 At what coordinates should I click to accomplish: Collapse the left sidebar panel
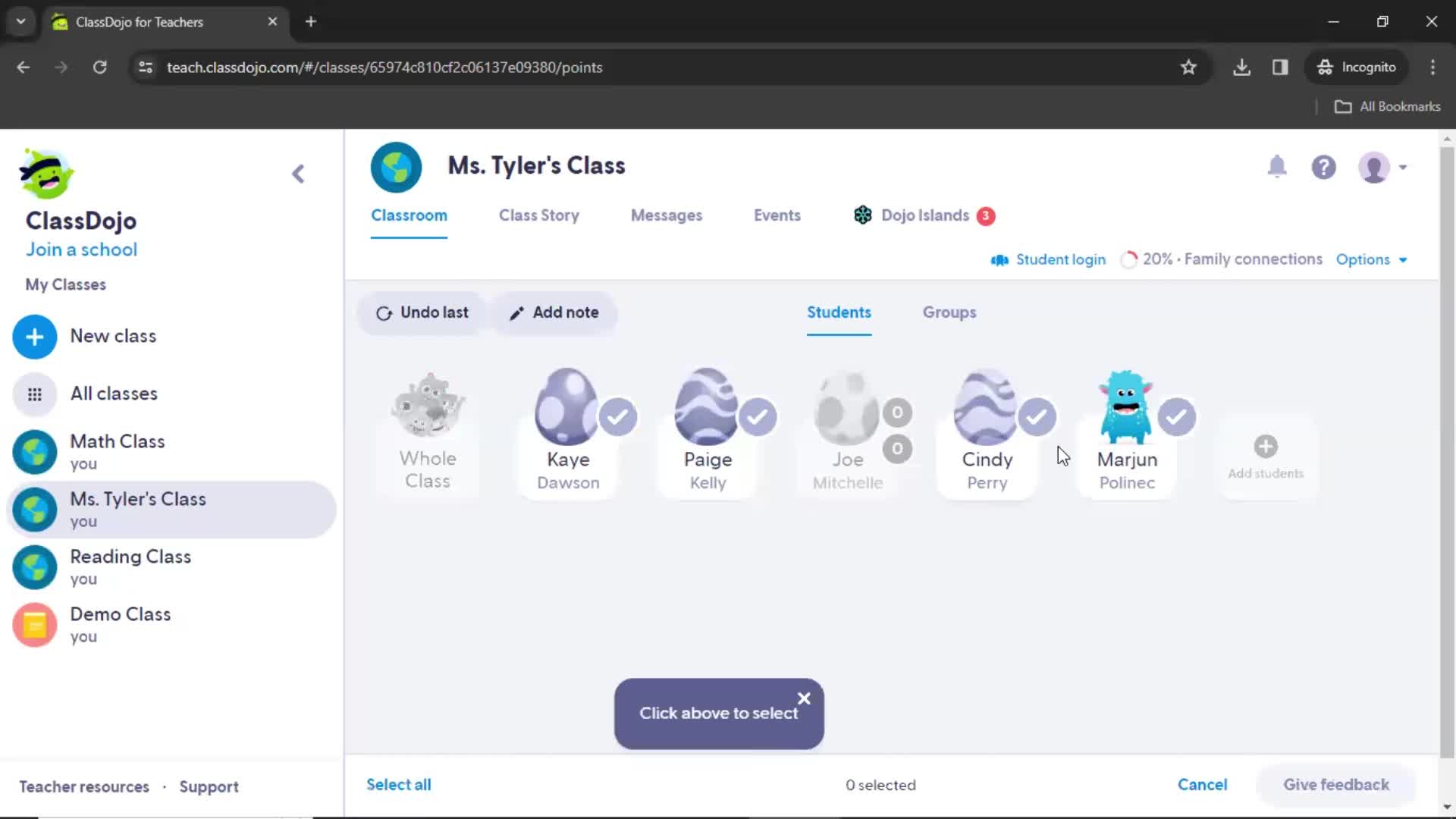(298, 172)
